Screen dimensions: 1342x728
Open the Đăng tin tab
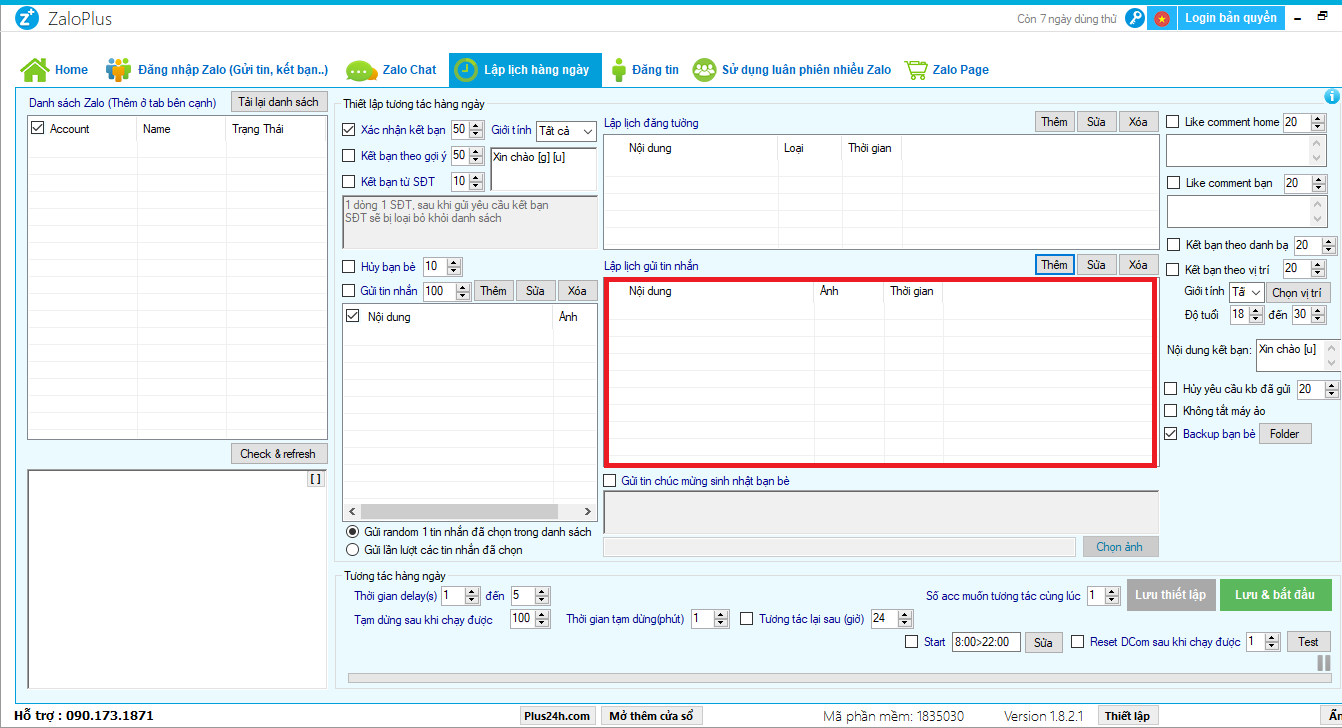coord(644,70)
